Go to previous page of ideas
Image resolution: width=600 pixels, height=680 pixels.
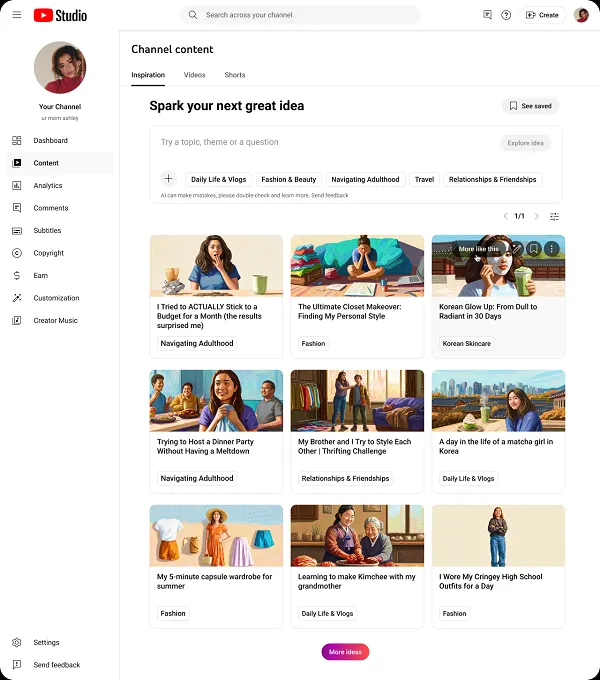(505, 216)
